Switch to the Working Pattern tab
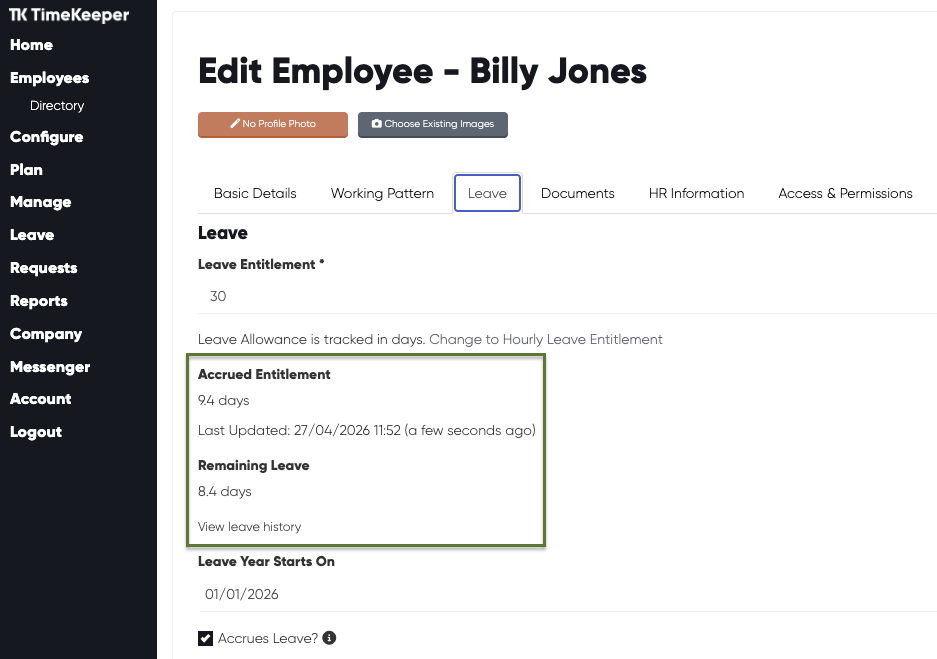 [382, 193]
